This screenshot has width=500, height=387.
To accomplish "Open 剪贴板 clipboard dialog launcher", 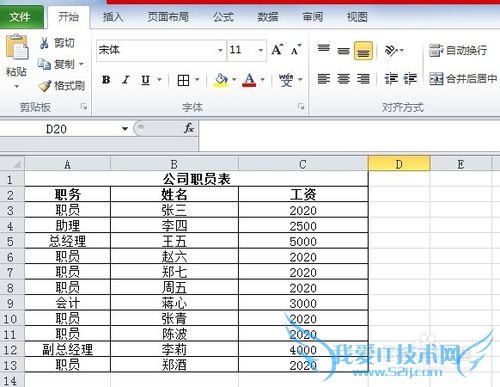I will (84, 107).
